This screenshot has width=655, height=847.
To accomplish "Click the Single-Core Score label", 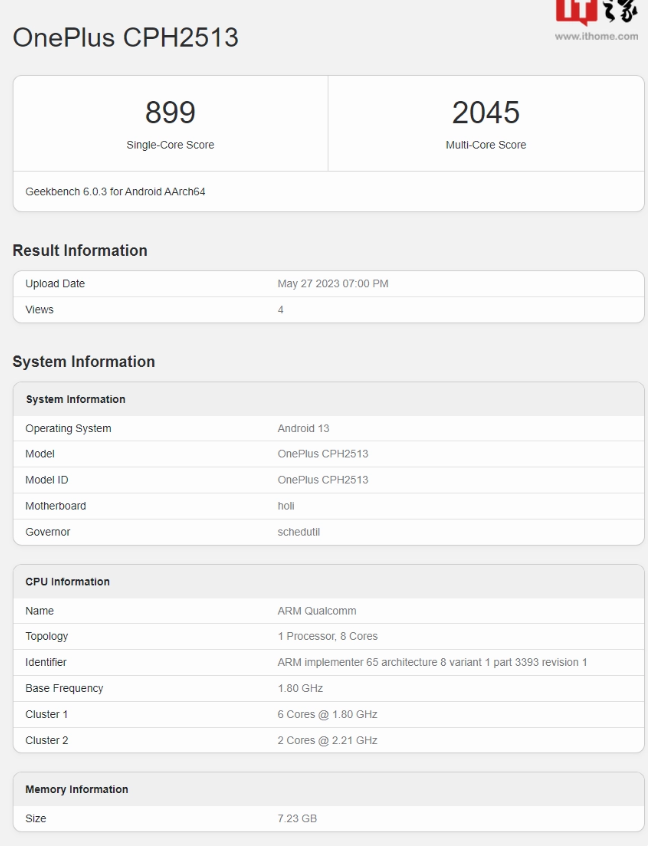I will 170,145.
